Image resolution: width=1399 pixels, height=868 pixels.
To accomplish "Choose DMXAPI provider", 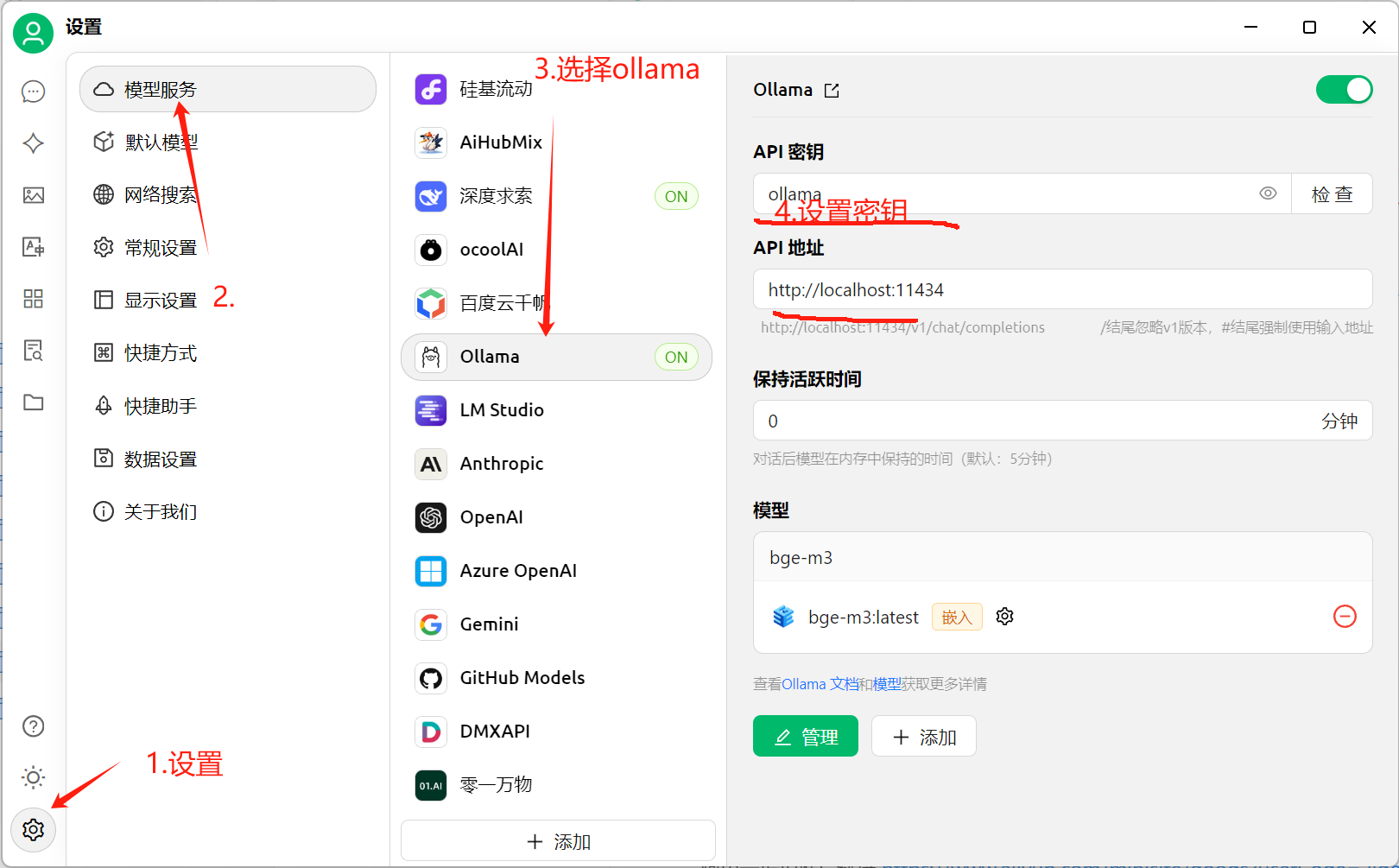I will coord(556,732).
